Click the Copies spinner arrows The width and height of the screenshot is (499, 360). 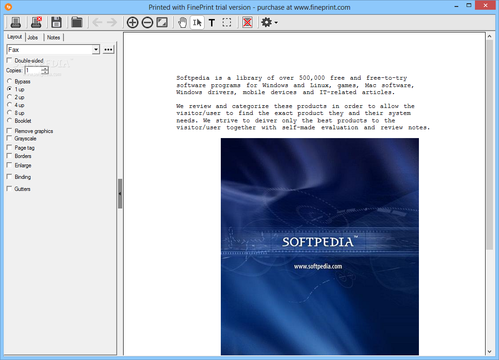(45, 70)
